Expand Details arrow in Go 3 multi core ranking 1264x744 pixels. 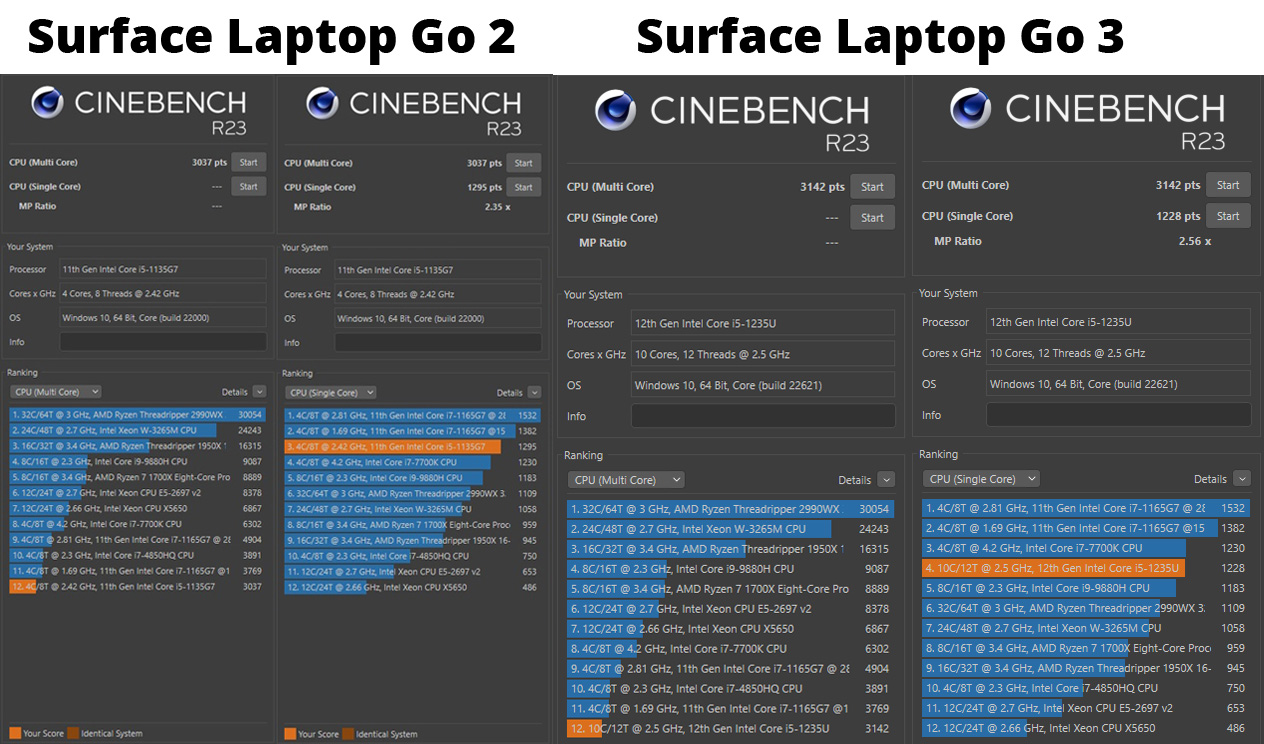coord(886,480)
